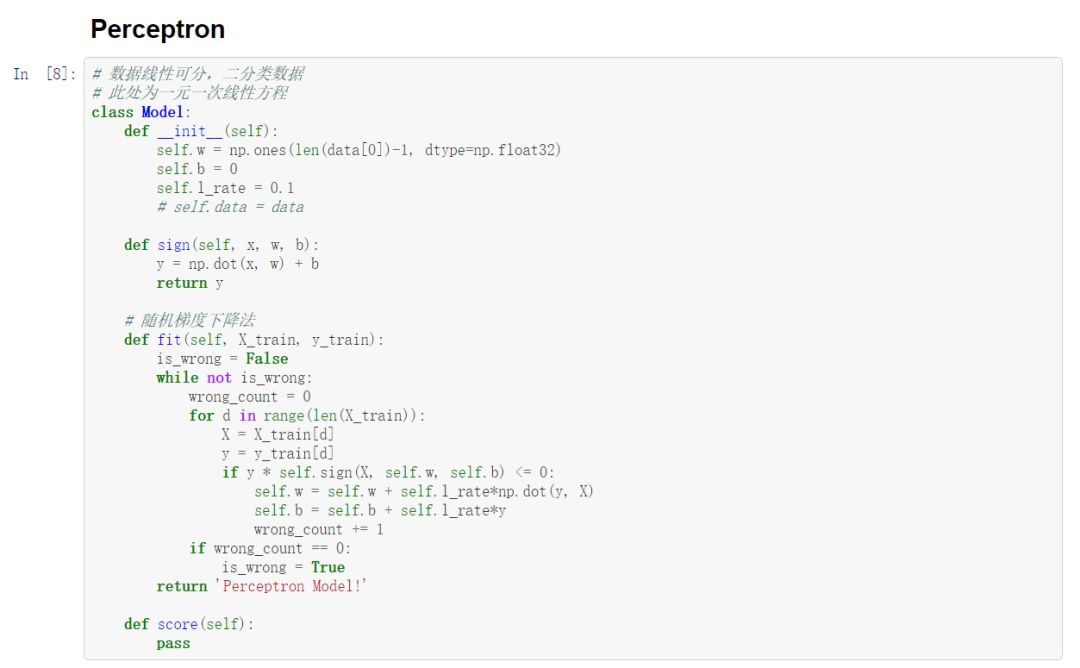This screenshot has height=668, width=1080.
Task: Click the commented '# self.data = data' line
Action: tap(230, 207)
